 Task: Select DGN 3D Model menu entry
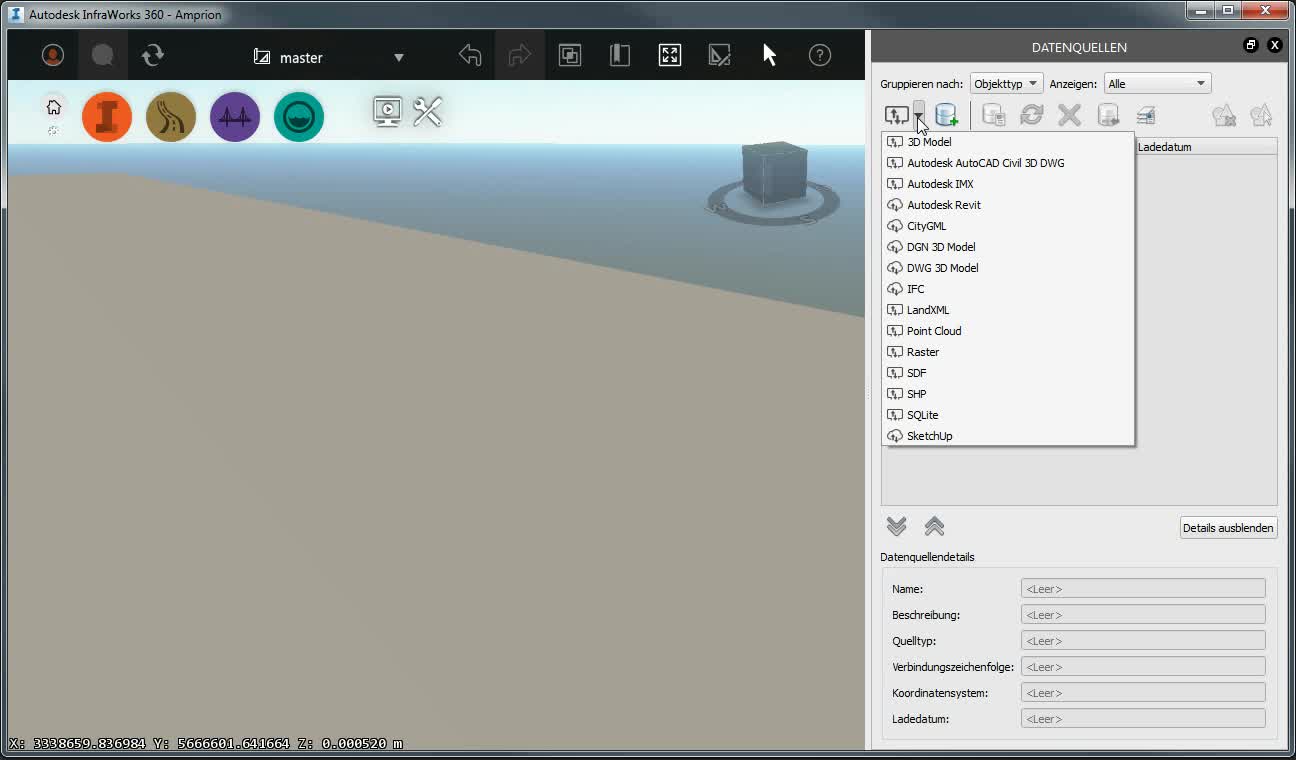[1008, 247]
